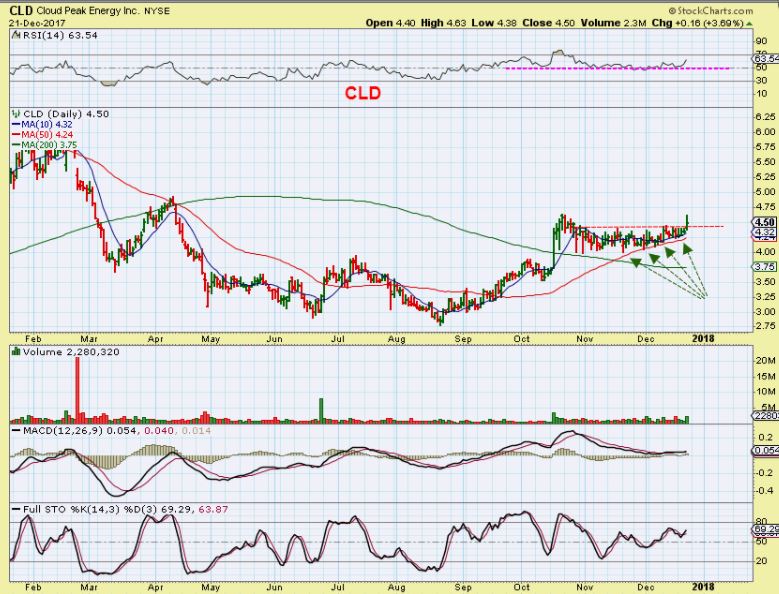This screenshot has width=779, height=594.
Task: Click the Close 4.50 value in header
Action: coord(548,23)
